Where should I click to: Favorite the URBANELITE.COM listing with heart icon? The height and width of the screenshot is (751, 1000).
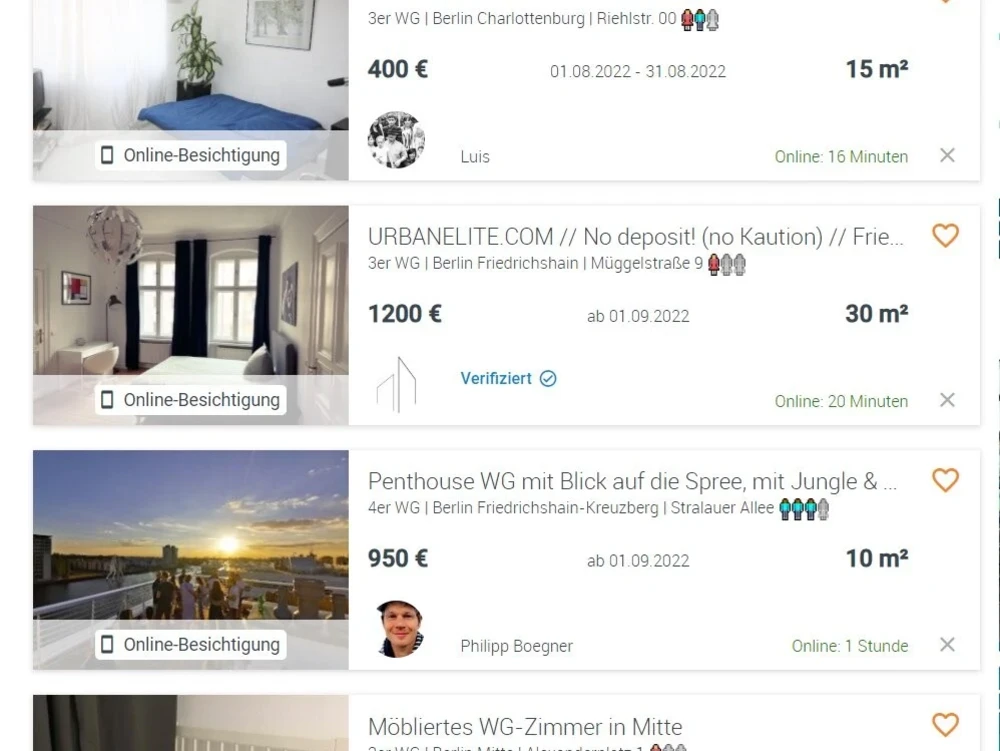click(x=945, y=235)
